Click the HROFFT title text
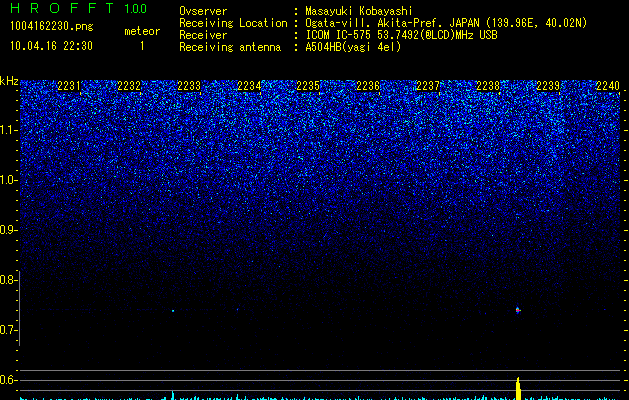The width and height of the screenshot is (629, 400). point(62,8)
